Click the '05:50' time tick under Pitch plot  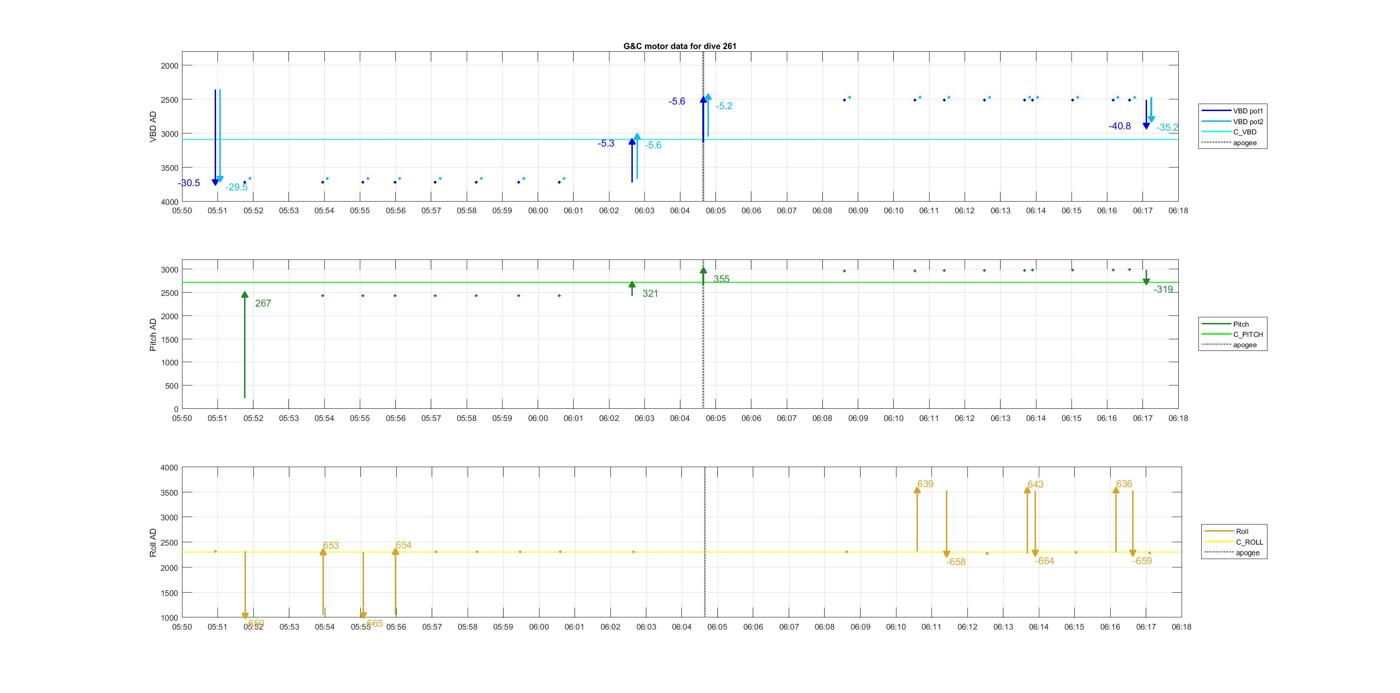tap(182, 419)
